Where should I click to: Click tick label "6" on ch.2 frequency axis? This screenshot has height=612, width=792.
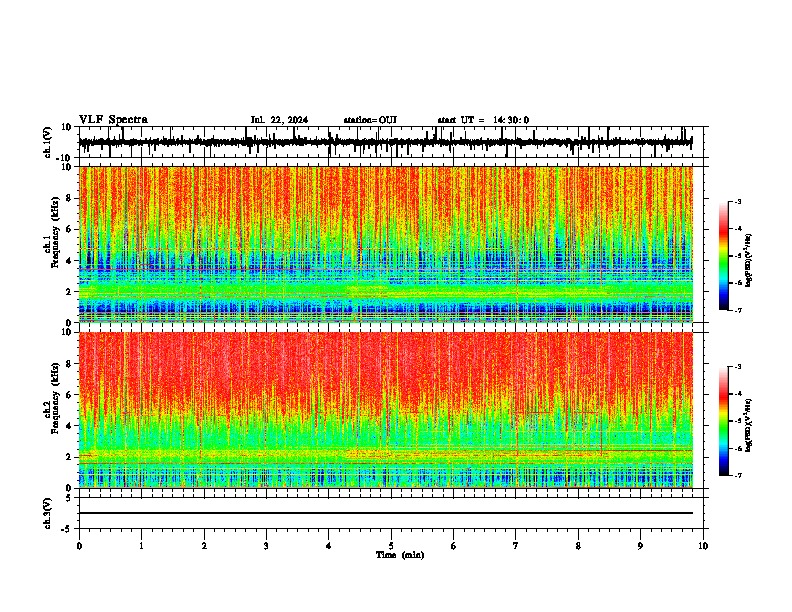click(x=69, y=395)
